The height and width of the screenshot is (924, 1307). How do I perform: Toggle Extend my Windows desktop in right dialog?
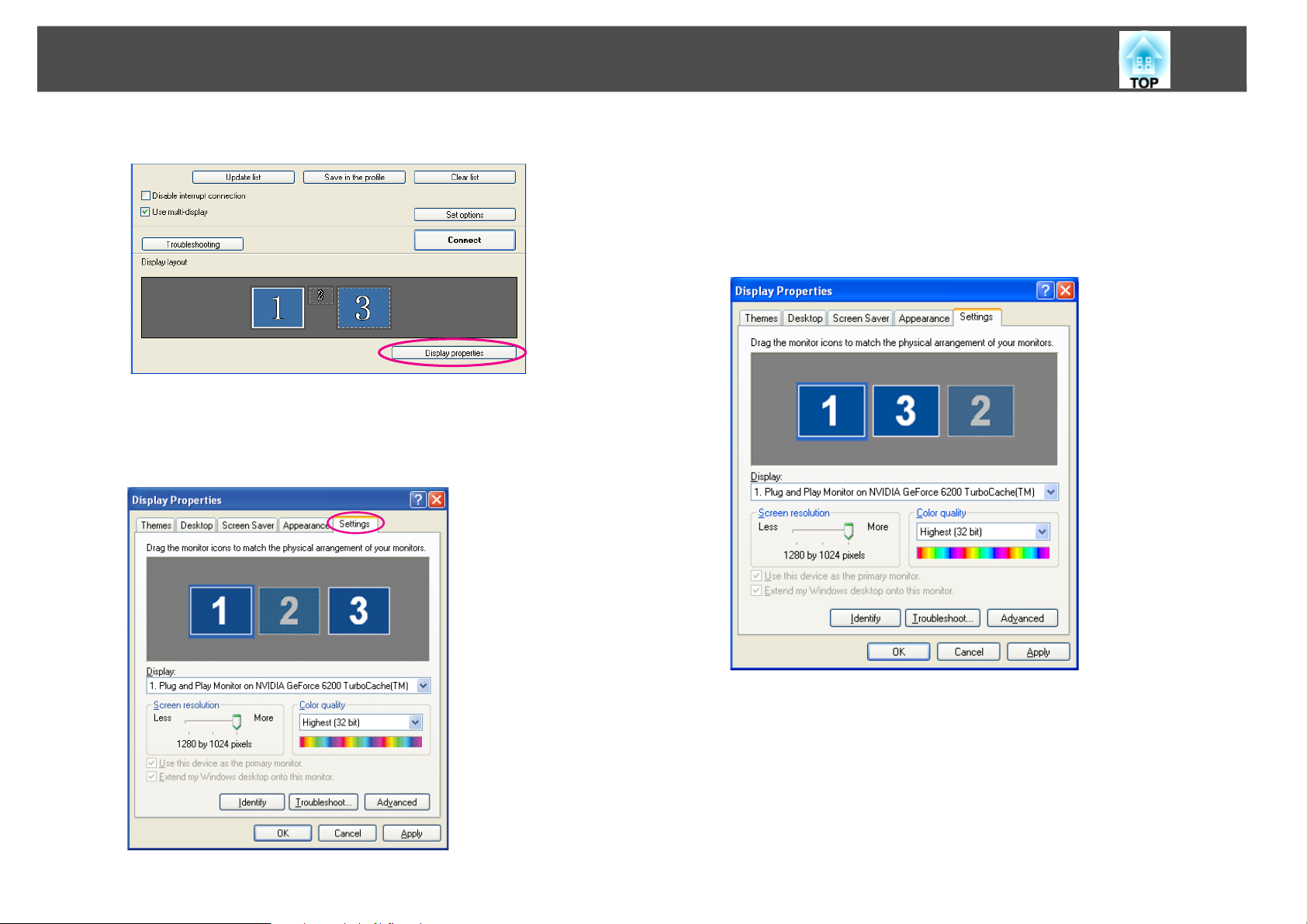pyautogui.click(x=756, y=590)
